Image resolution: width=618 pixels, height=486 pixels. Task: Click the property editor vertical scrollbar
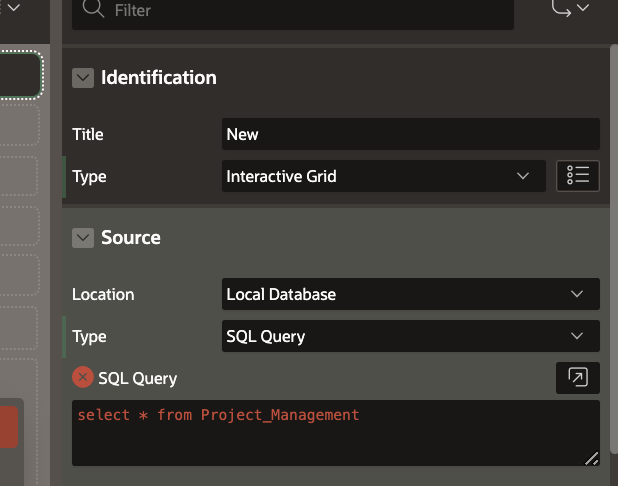614,248
